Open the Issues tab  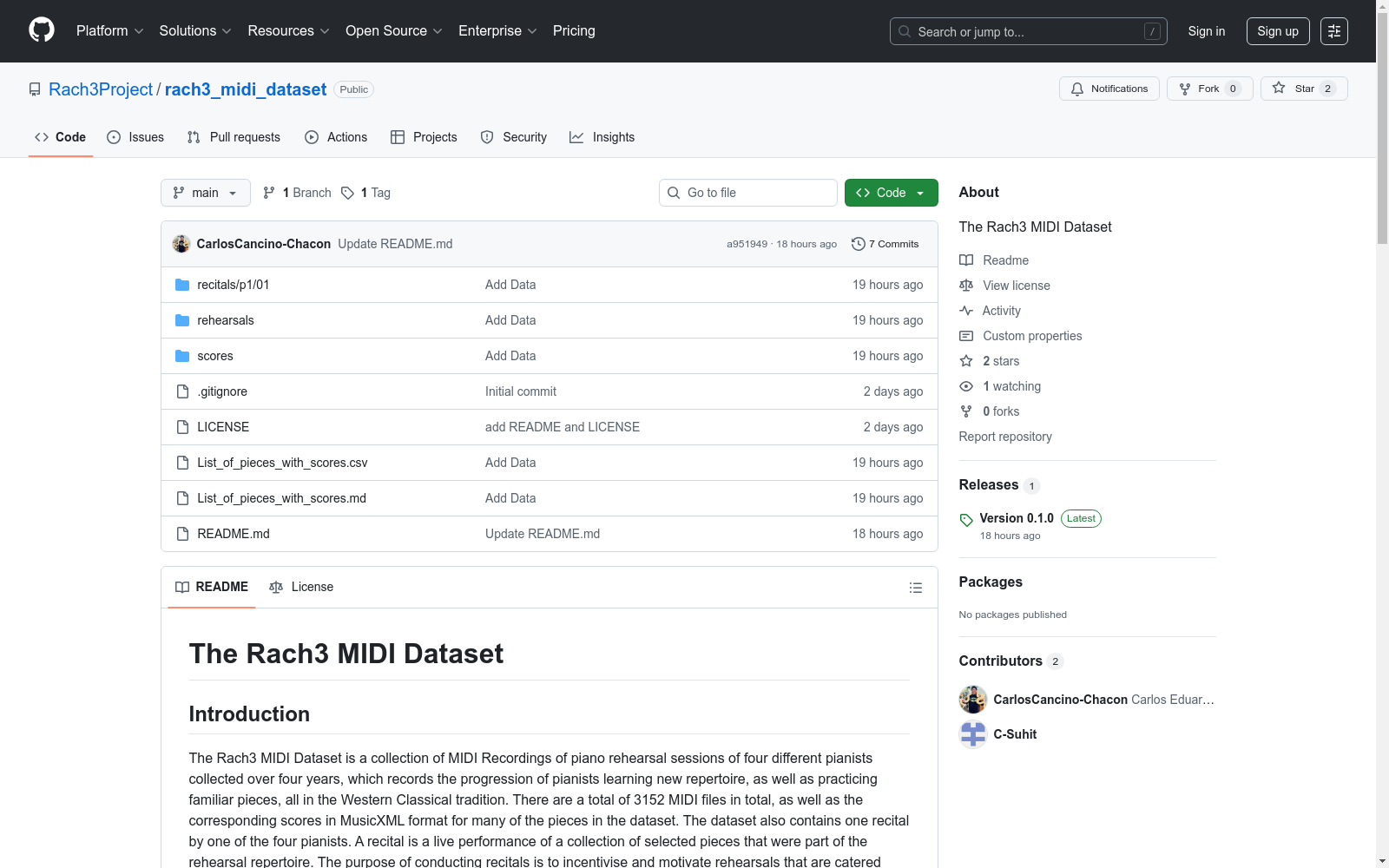135,137
